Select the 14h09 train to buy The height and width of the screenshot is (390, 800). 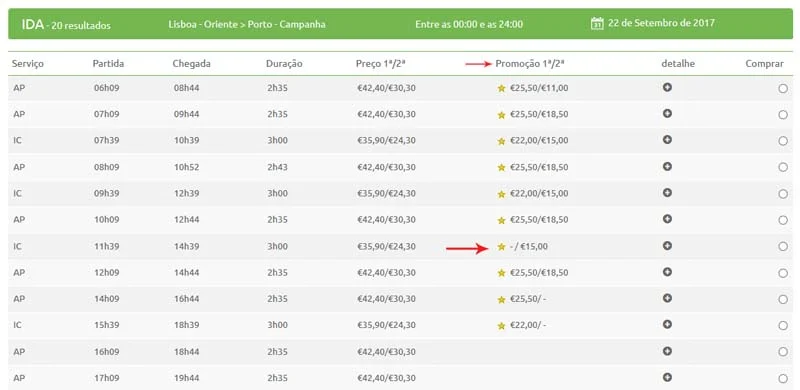pyautogui.click(x=783, y=299)
